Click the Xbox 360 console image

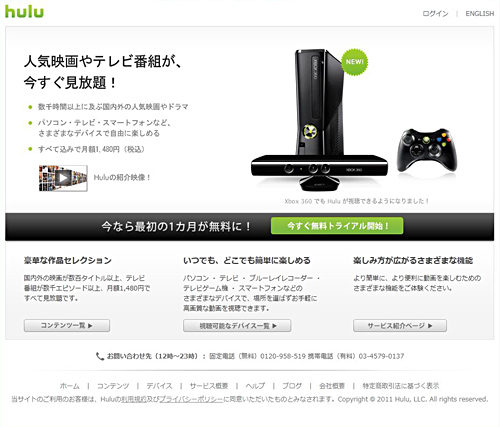319,102
